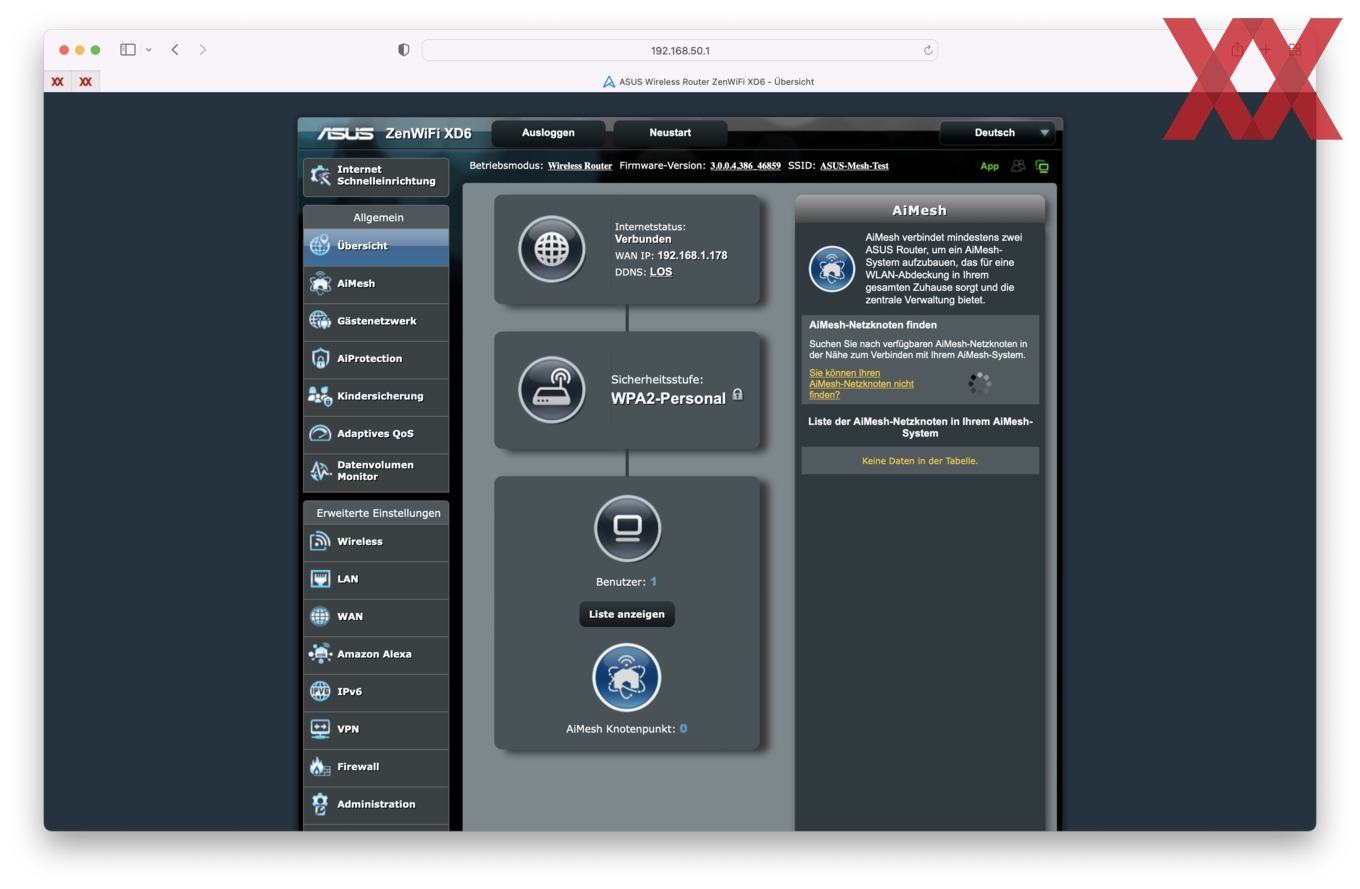
Task: Click the ASUS-Mesh-Test SSID link
Action: 854,166
